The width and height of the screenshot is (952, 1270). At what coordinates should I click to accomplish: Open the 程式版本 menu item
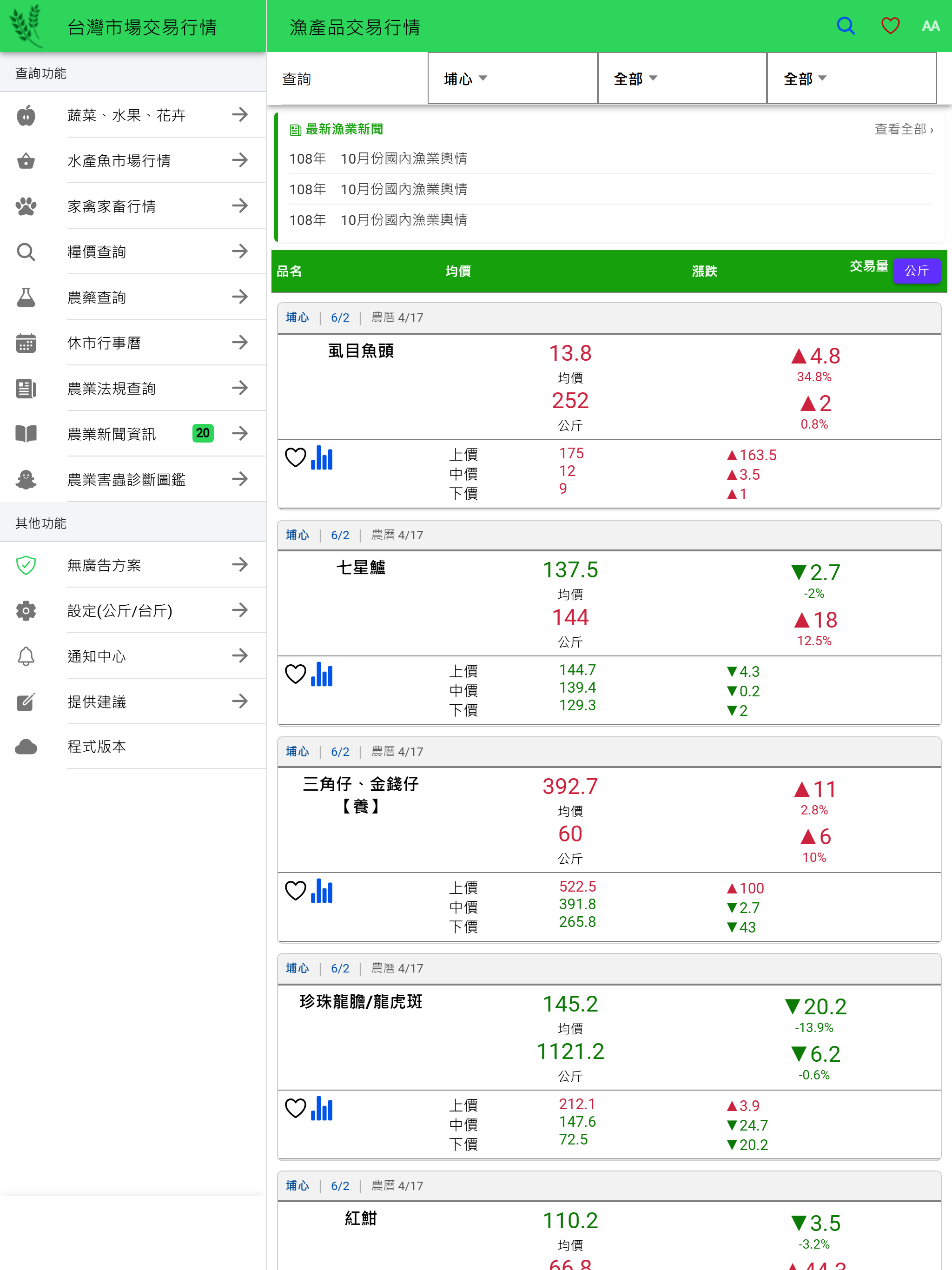133,747
